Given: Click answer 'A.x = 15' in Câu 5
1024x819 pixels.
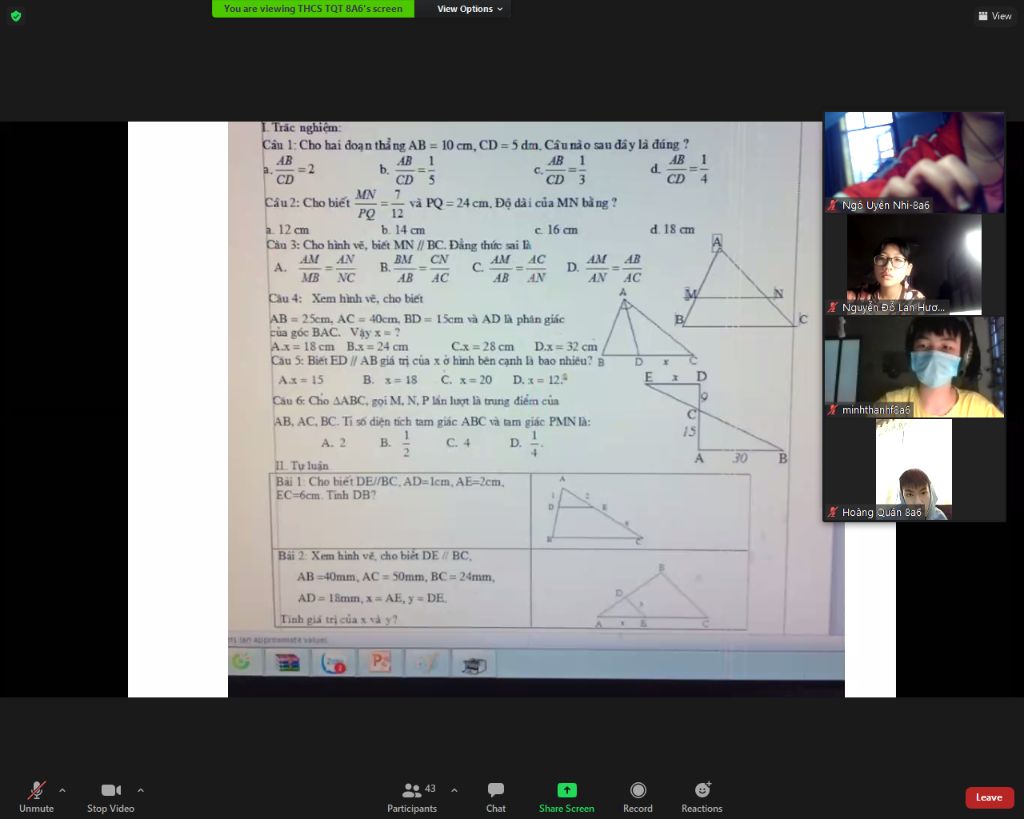Looking at the screenshot, I should coord(301,380).
